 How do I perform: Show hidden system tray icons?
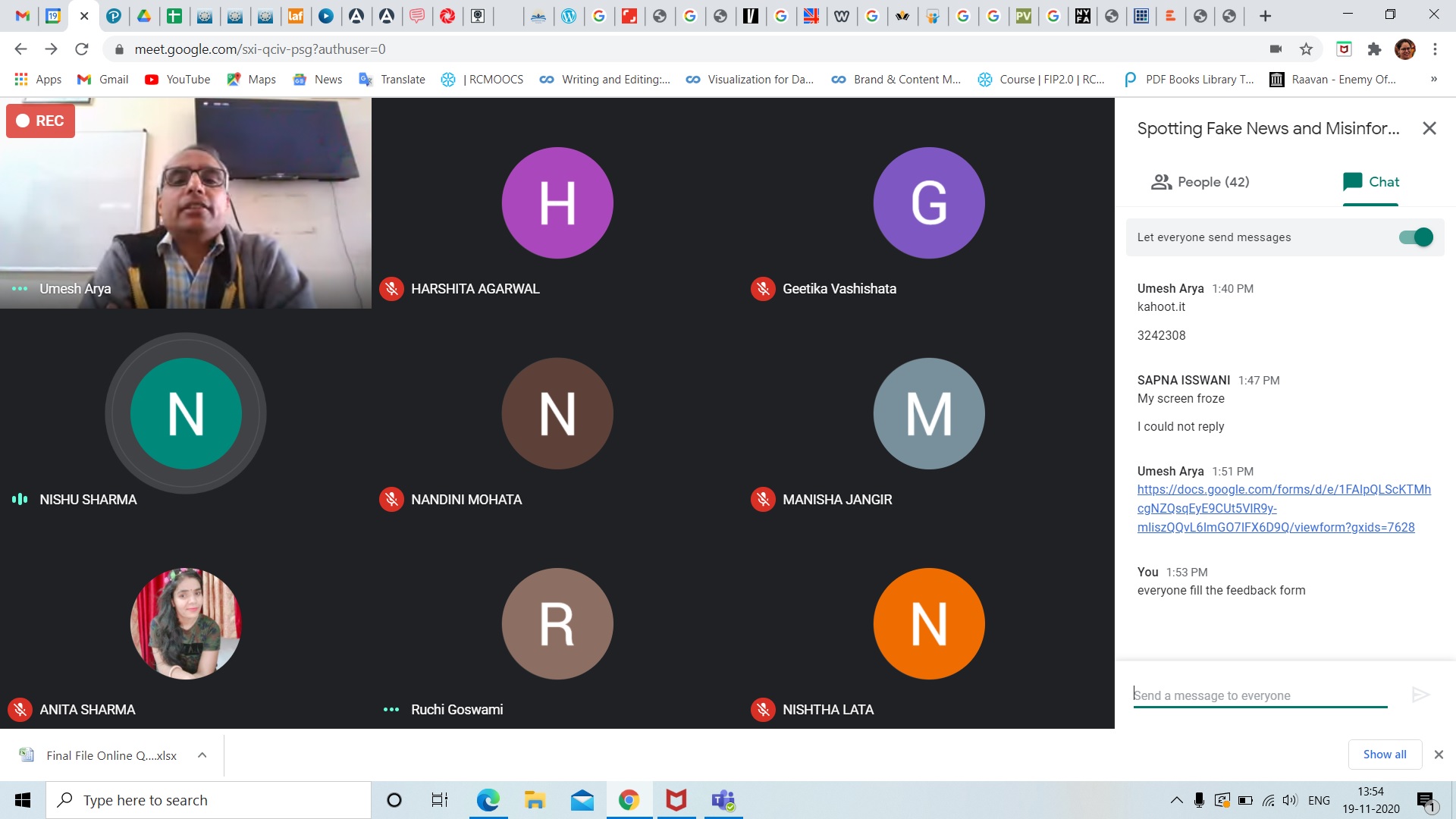tap(1176, 800)
